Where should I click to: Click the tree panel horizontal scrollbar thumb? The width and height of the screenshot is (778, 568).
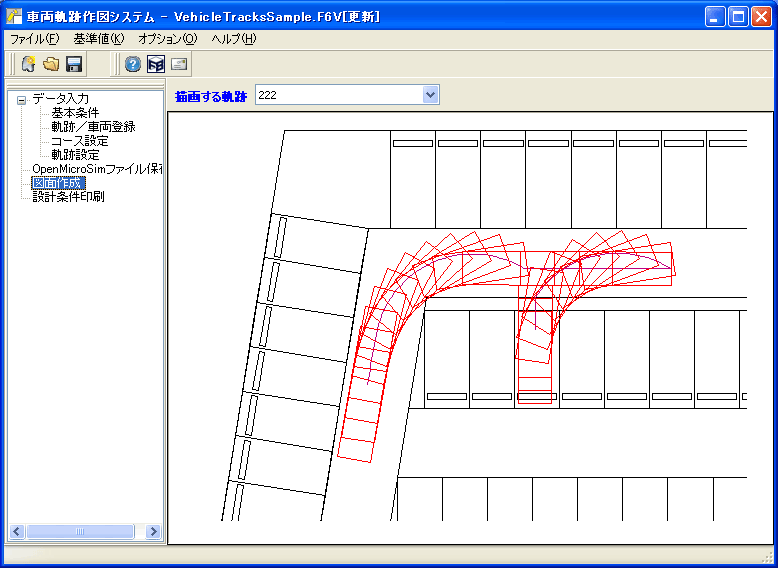[80, 531]
